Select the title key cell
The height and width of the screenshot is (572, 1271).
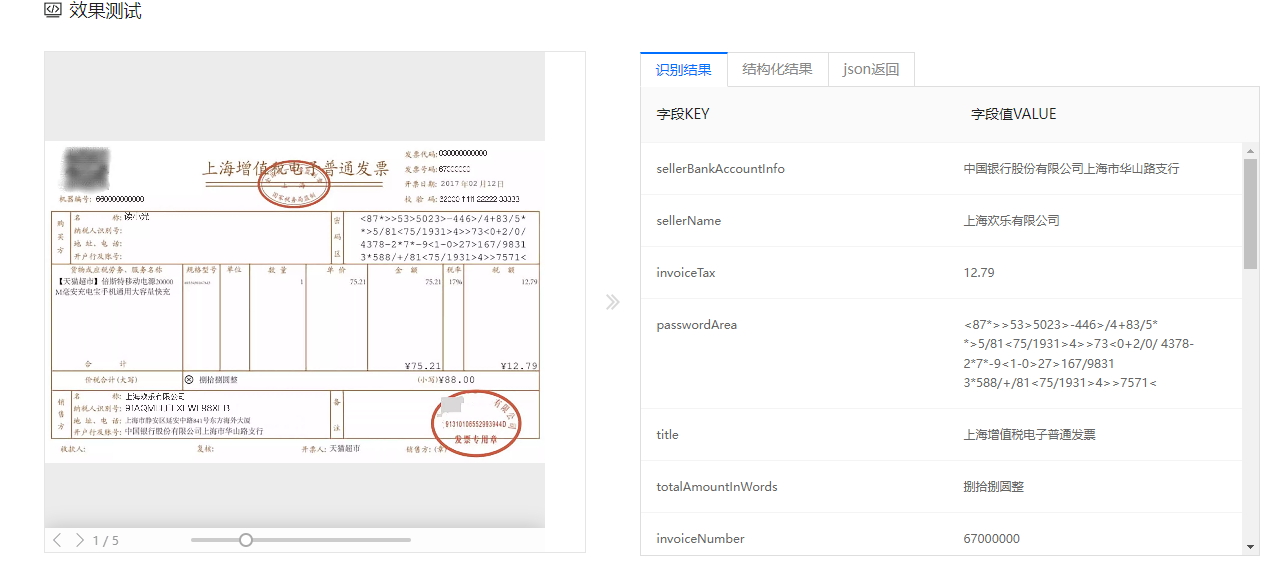[668, 435]
